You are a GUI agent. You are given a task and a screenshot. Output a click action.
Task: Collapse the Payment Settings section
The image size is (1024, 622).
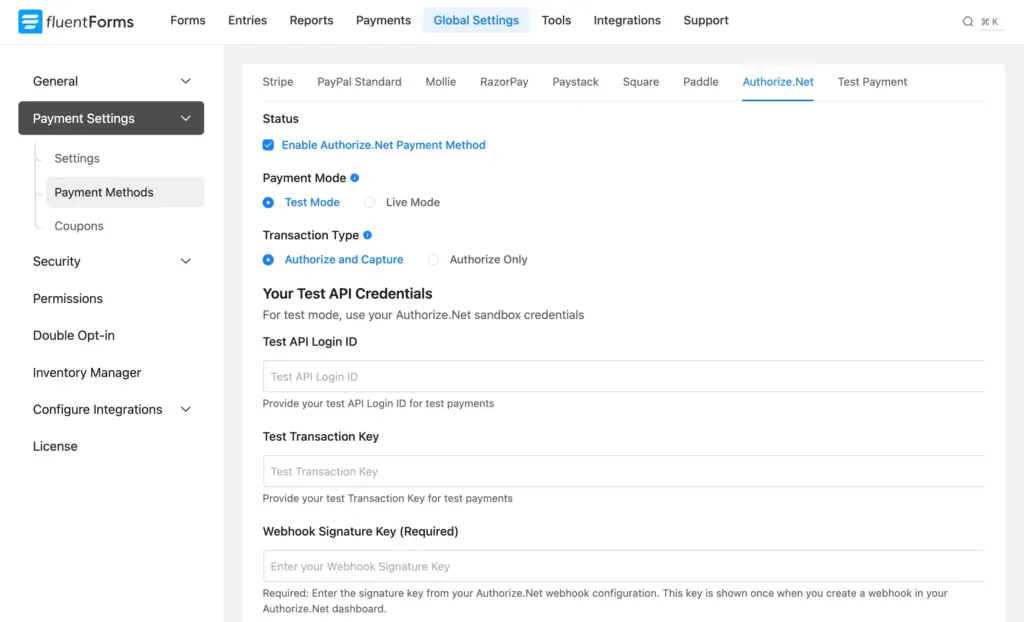pos(185,118)
